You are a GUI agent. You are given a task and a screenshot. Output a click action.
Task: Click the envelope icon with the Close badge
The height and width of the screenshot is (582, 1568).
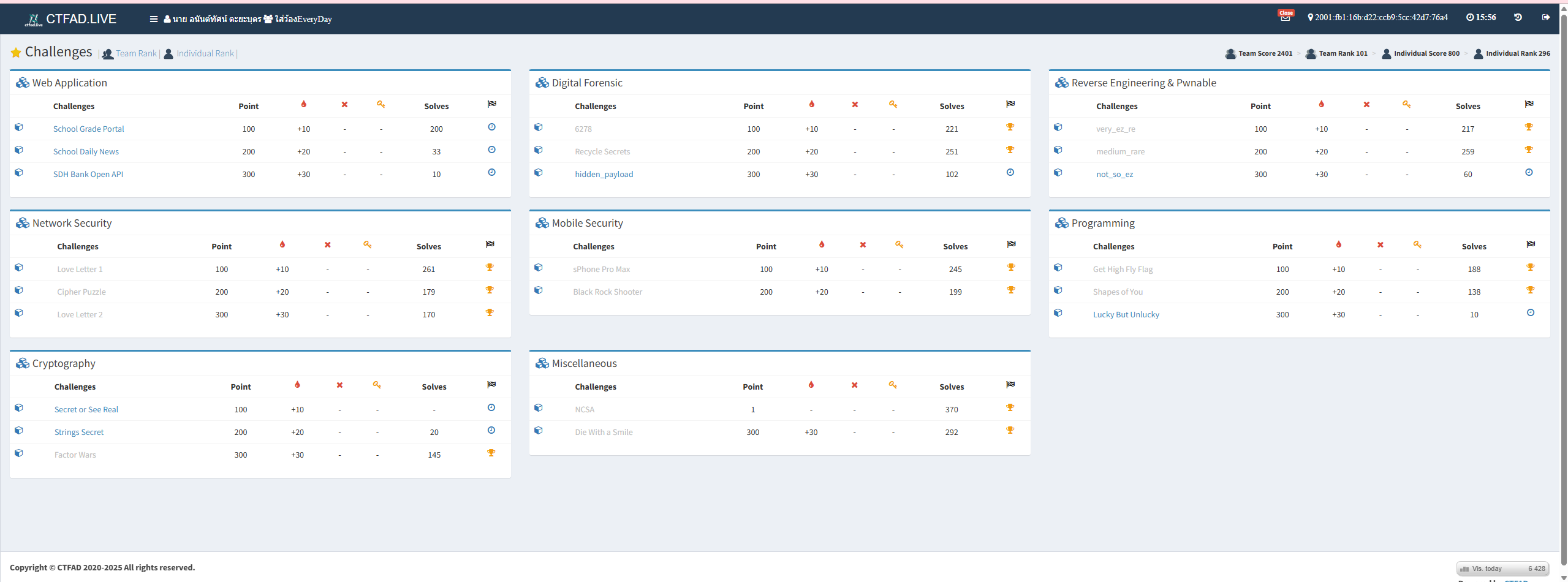(1285, 18)
